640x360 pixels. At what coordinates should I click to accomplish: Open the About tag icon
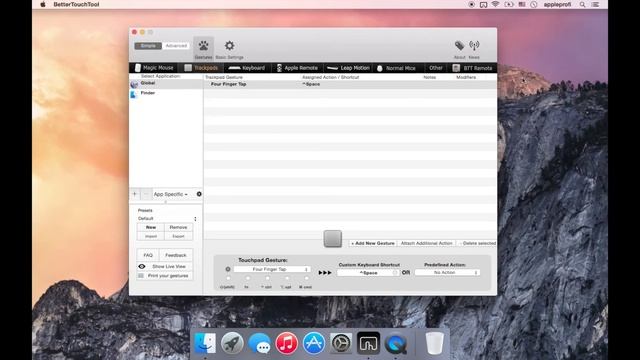[x=460, y=49]
